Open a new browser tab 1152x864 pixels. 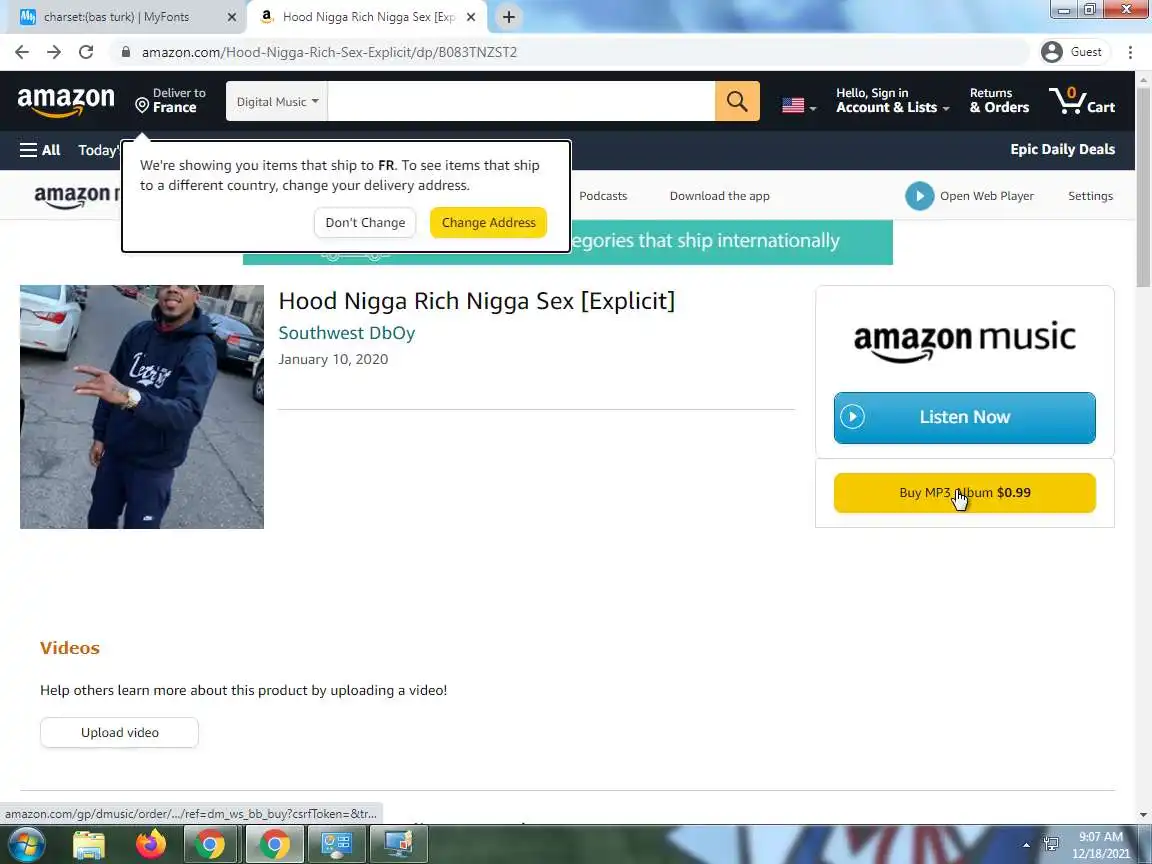click(x=508, y=17)
